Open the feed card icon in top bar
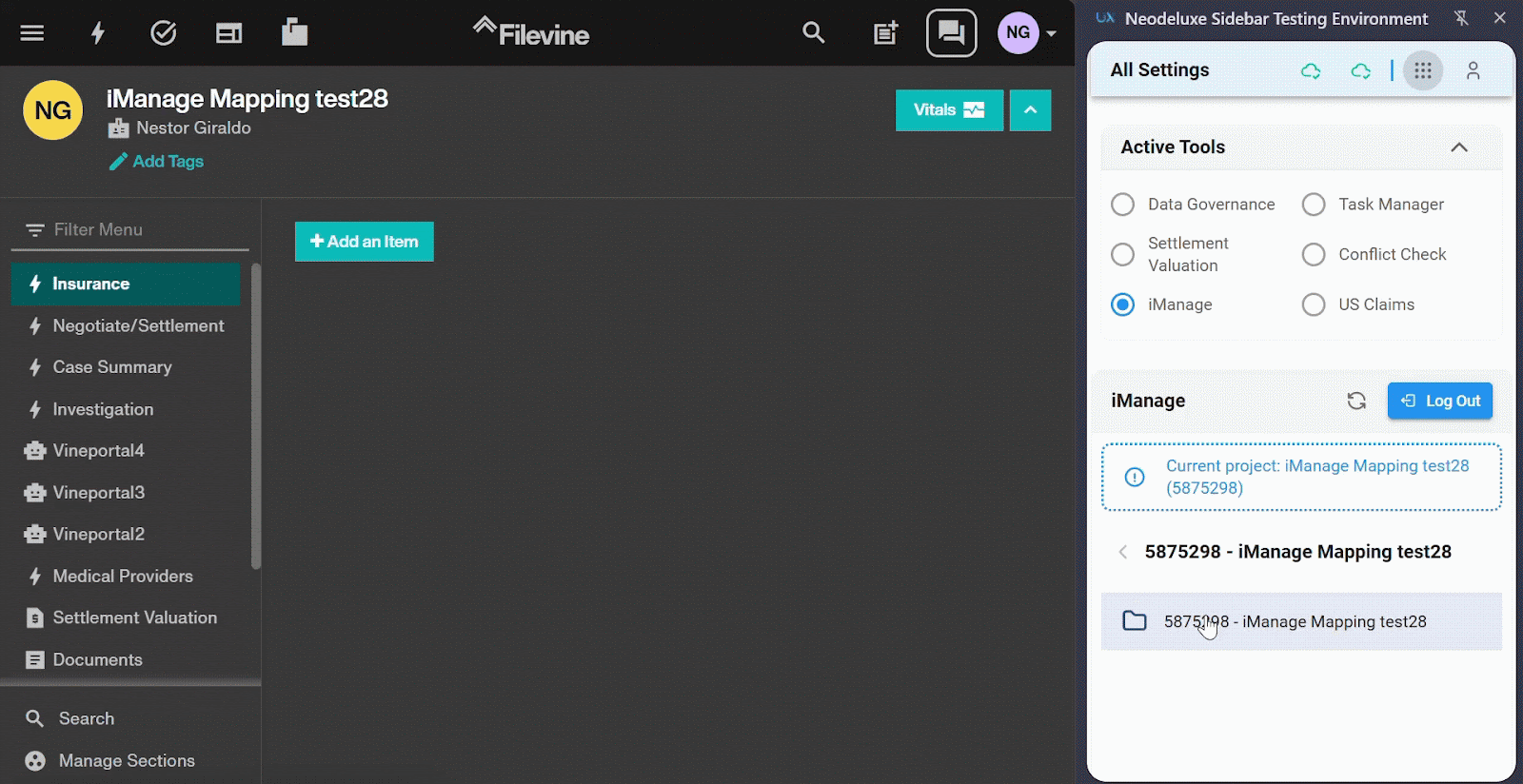 pyautogui.click(x=228, y=34)
